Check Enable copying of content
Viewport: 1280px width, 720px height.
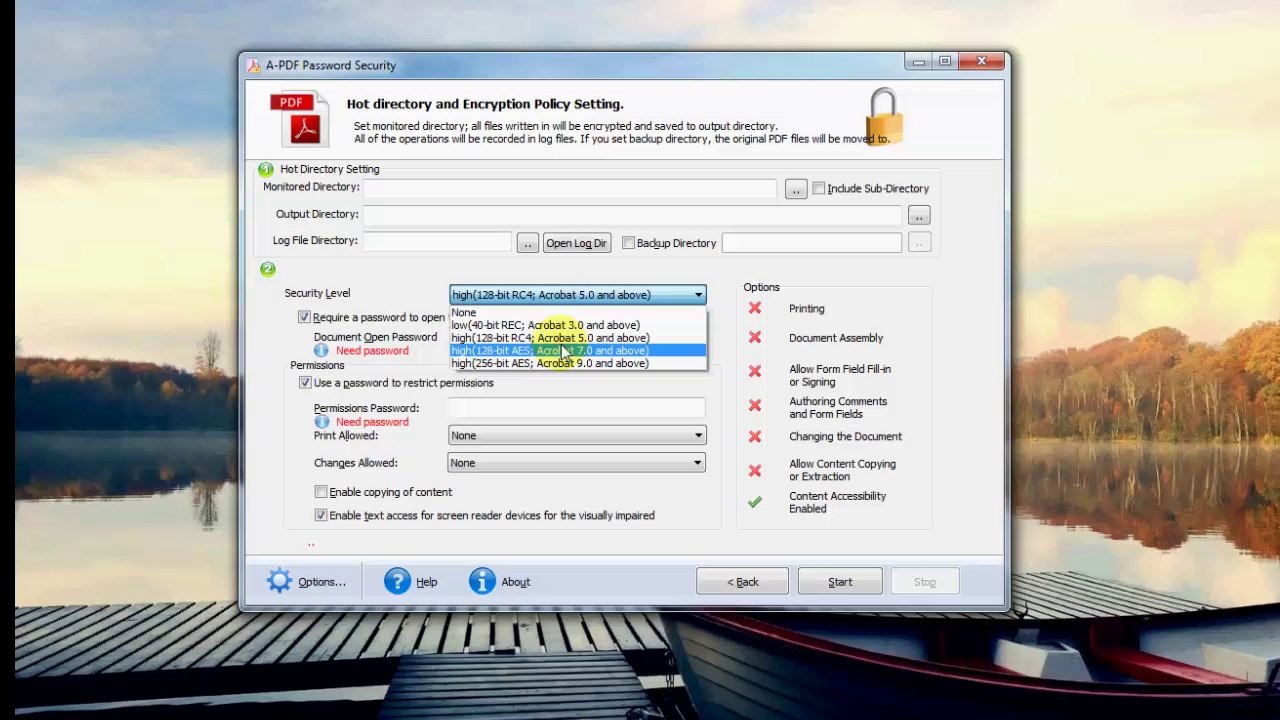coord(320,492)
